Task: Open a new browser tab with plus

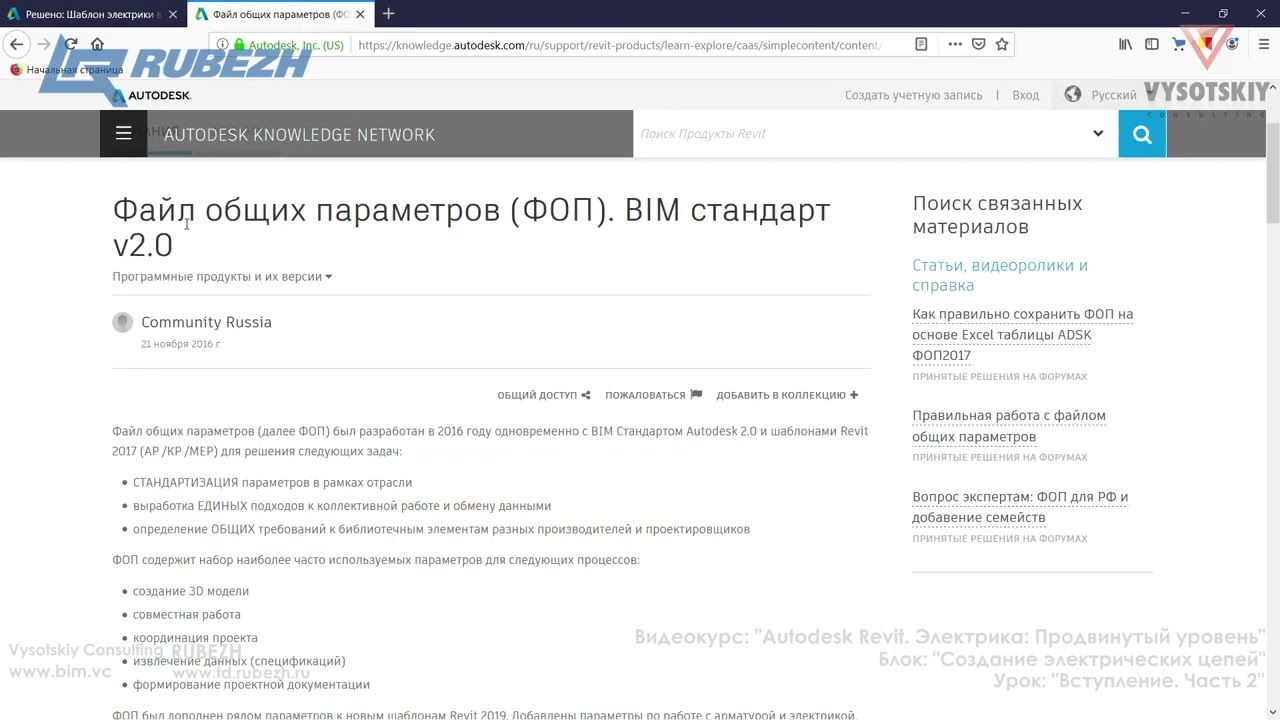Action: 388,14
